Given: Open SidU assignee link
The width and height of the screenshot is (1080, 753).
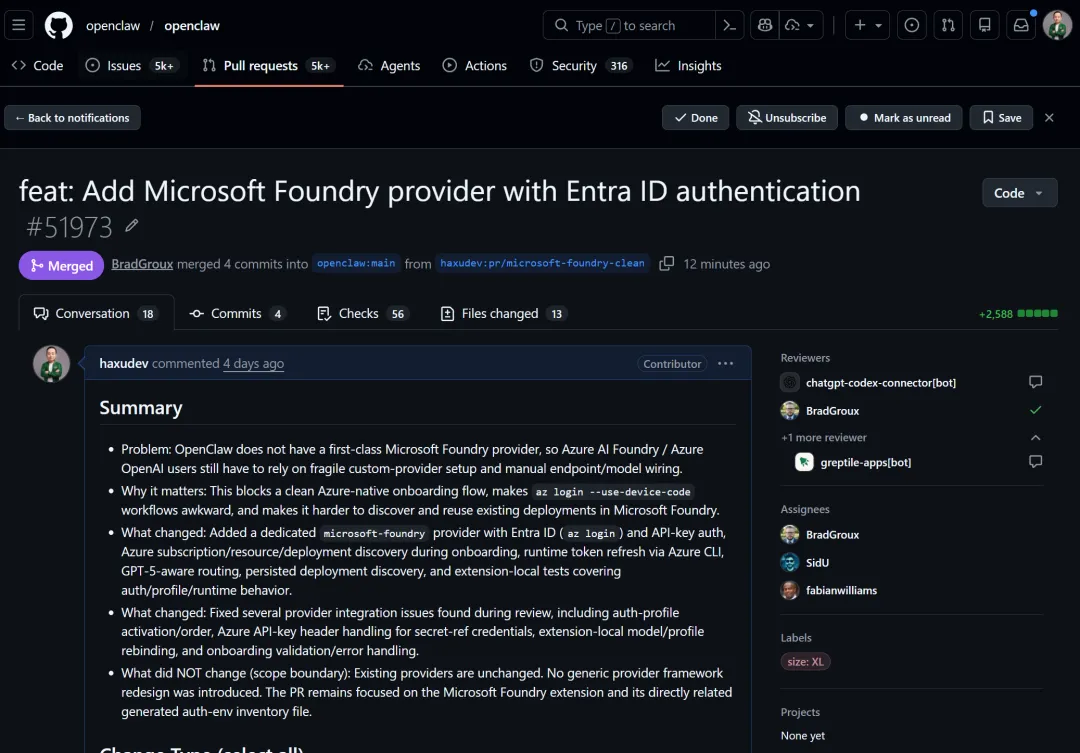Looking at the screenshot, I should point(817,563).
